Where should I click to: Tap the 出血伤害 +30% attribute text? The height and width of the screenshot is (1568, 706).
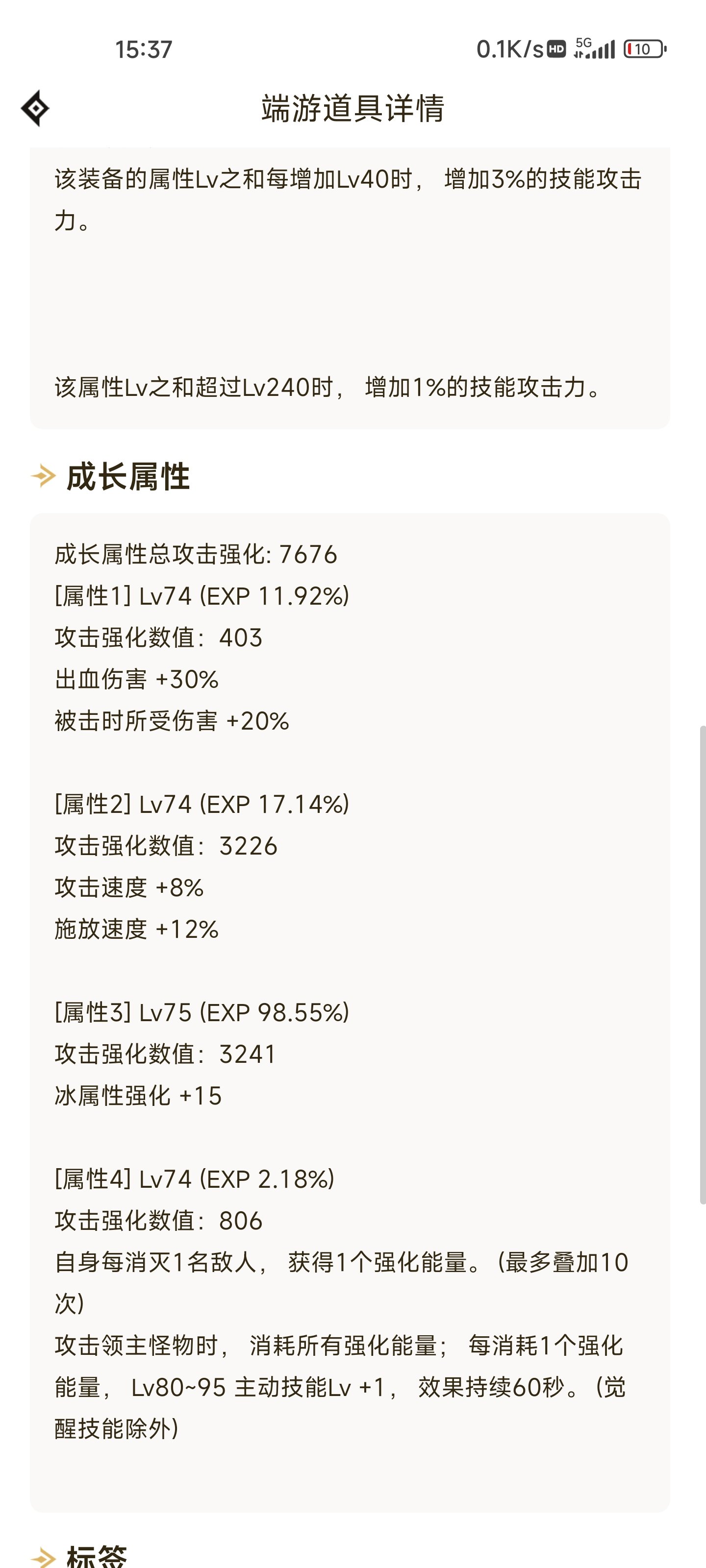click(x=136, y=679)
